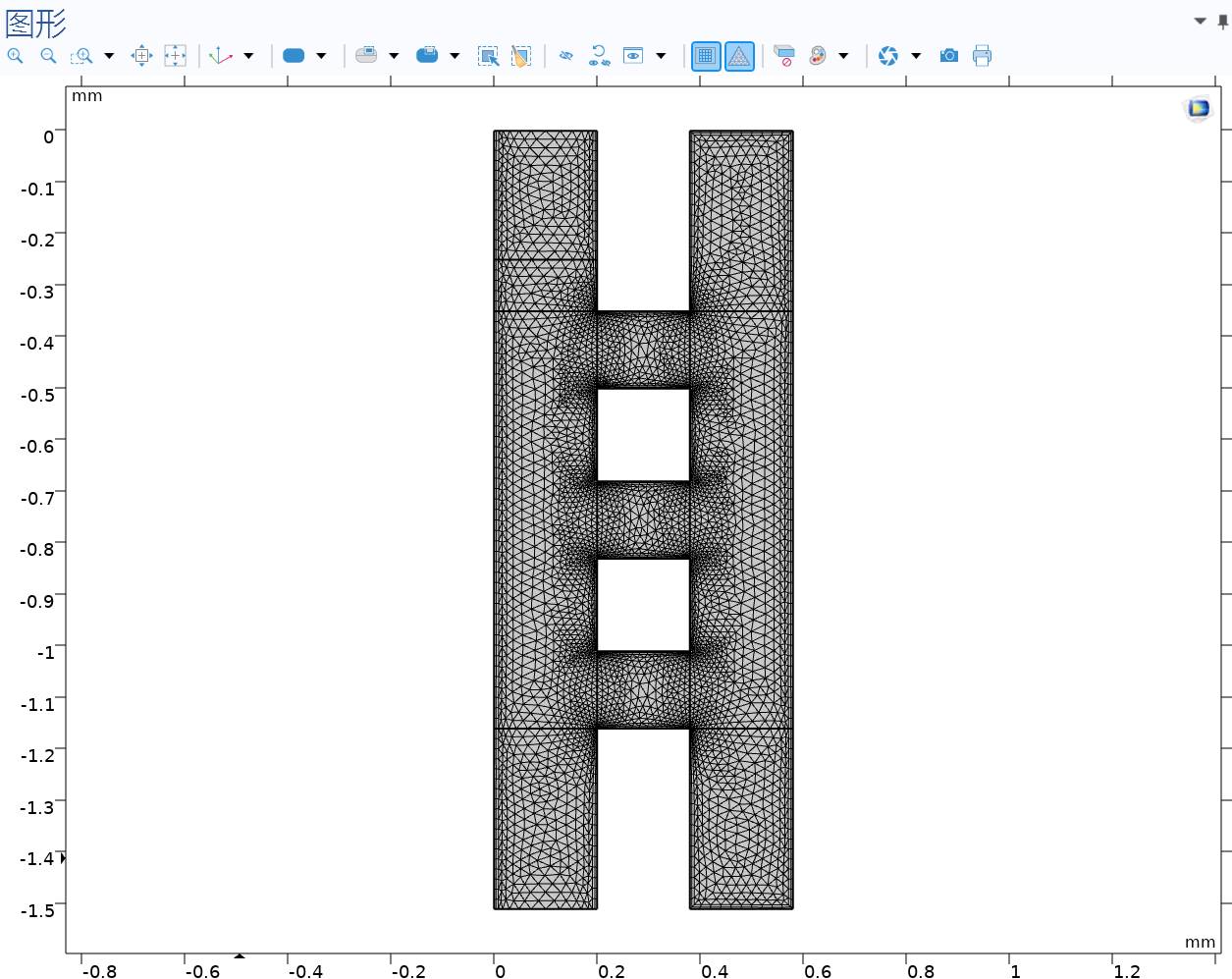This screenshot has height=979, width=1232.
Task: Print the graphics with the printer icon
Action: pyautogui.click(x=982, y=56)
